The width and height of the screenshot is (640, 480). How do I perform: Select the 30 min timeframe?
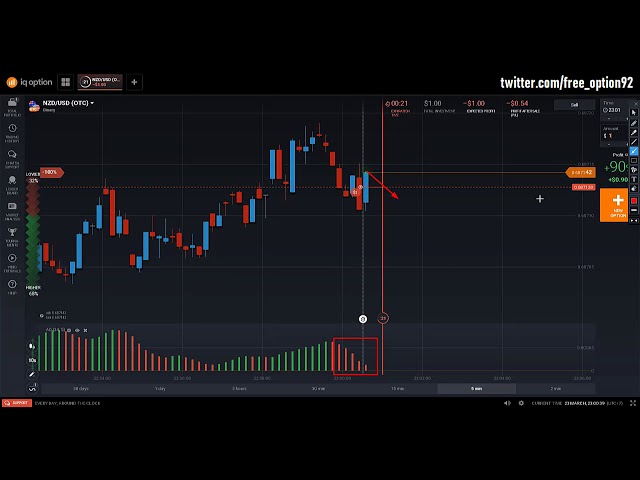pyautogui.click(x=318, y=388)
